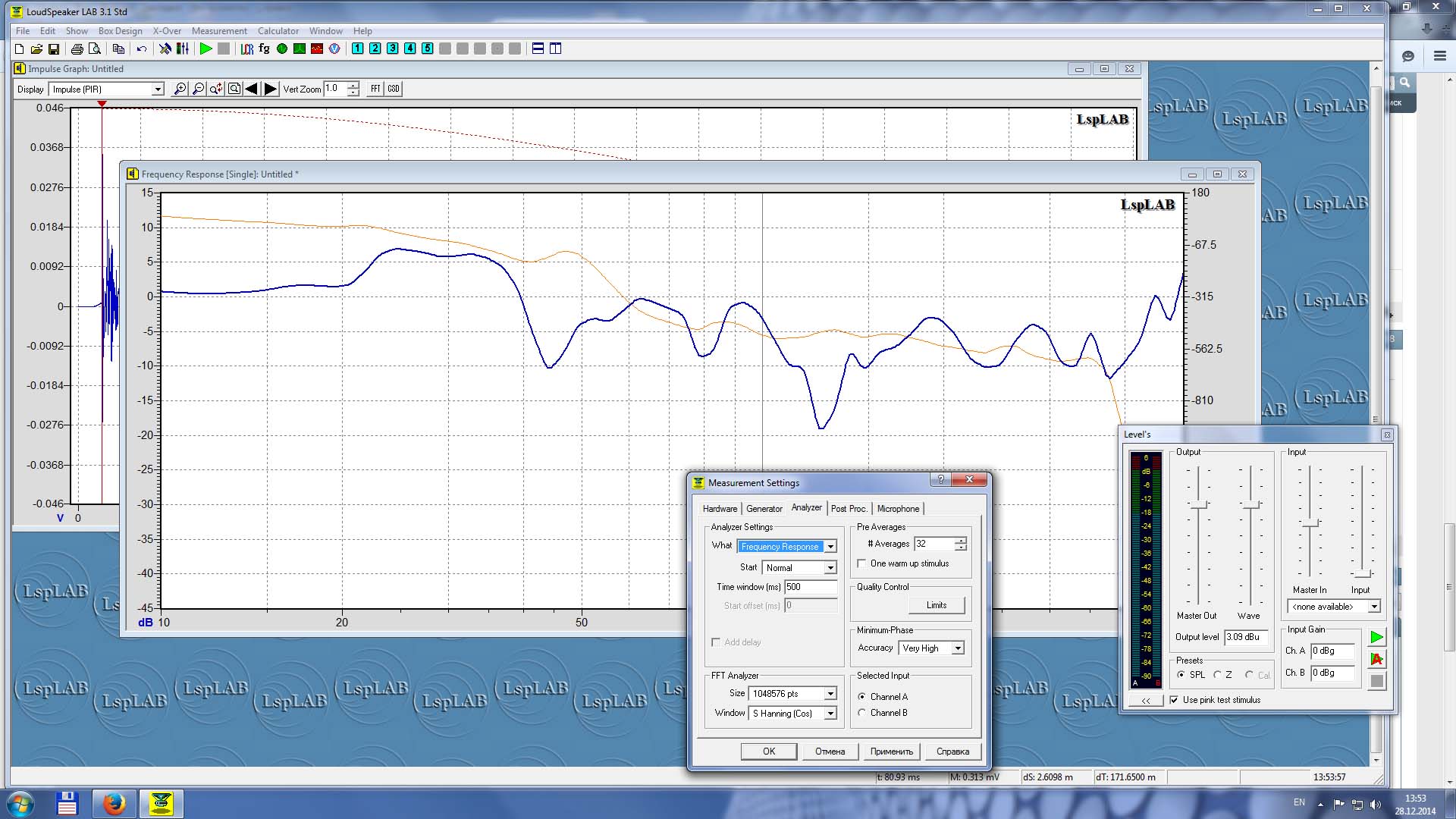Click the FFT button in Impulse Graph
This screenshot has height=819, width=1456.
375,89
